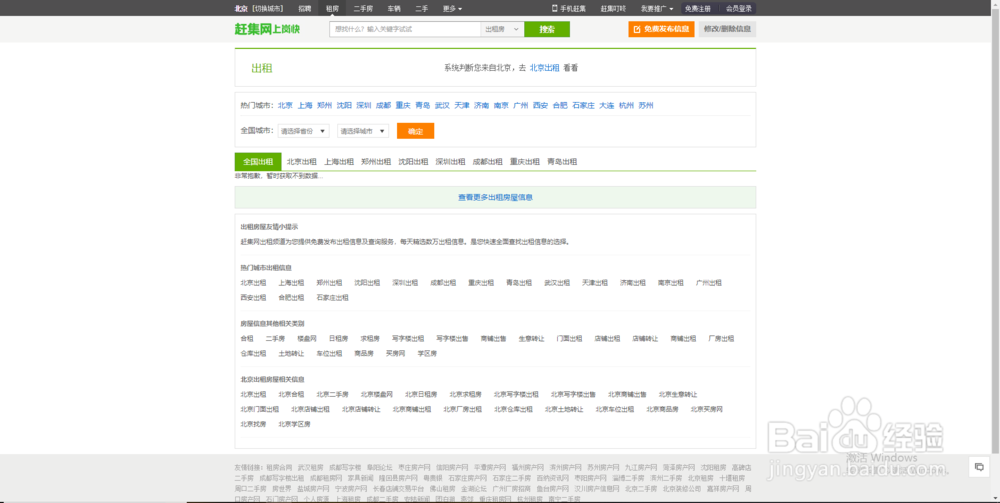Click 会员登录 to log in

(739, 9)
